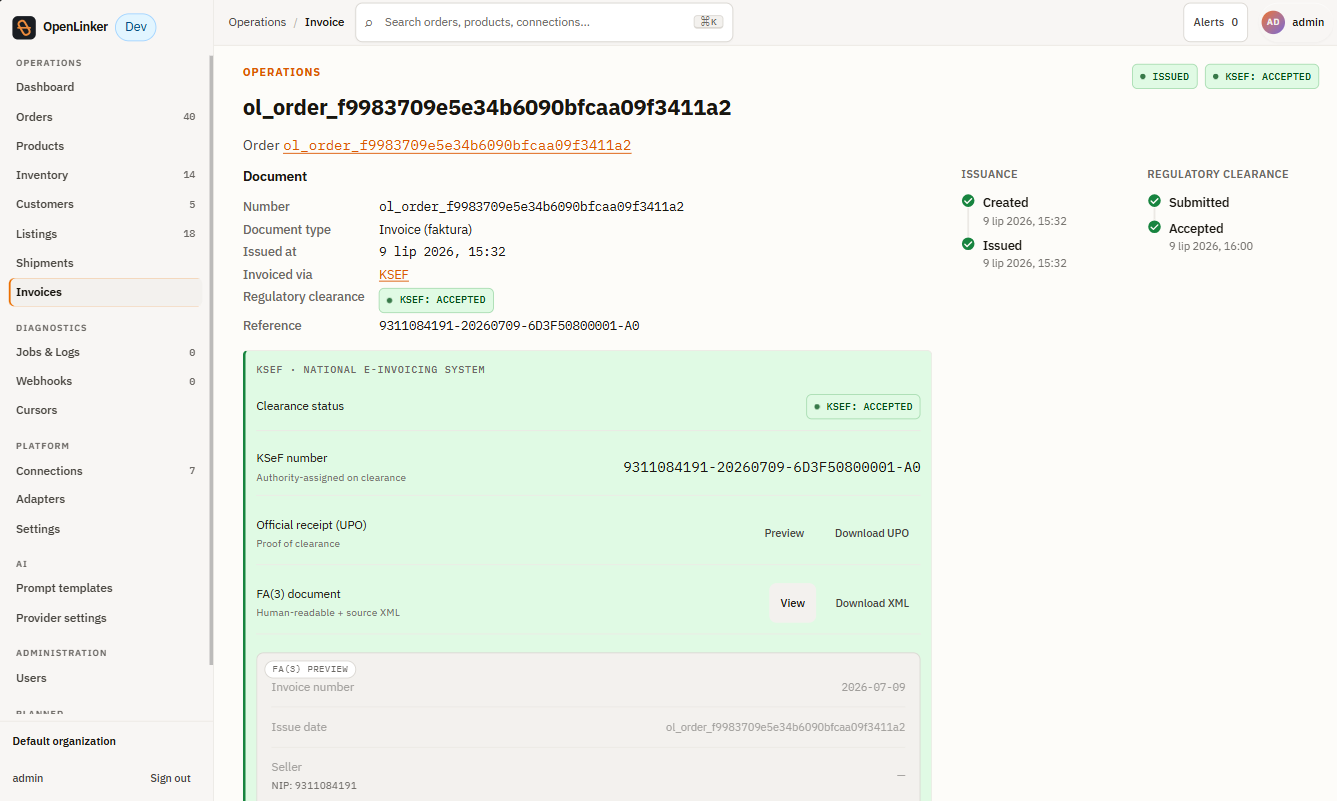The height and width of the screenshot is (801, 1337).
Task: Open Jobs & Logs diagnostics
Action: 105,352
